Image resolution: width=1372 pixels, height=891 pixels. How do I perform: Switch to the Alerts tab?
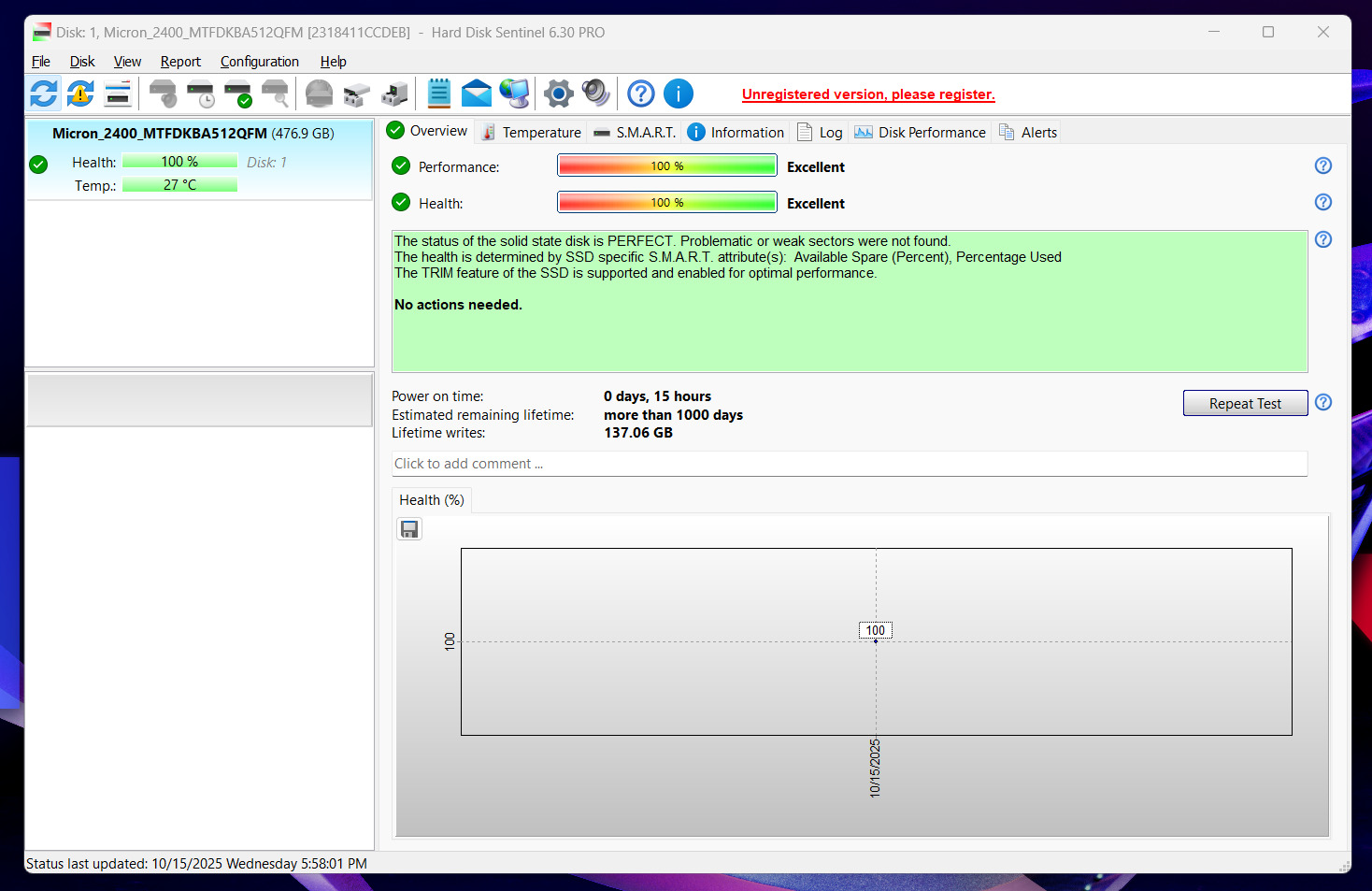(x=1028, y=132)
